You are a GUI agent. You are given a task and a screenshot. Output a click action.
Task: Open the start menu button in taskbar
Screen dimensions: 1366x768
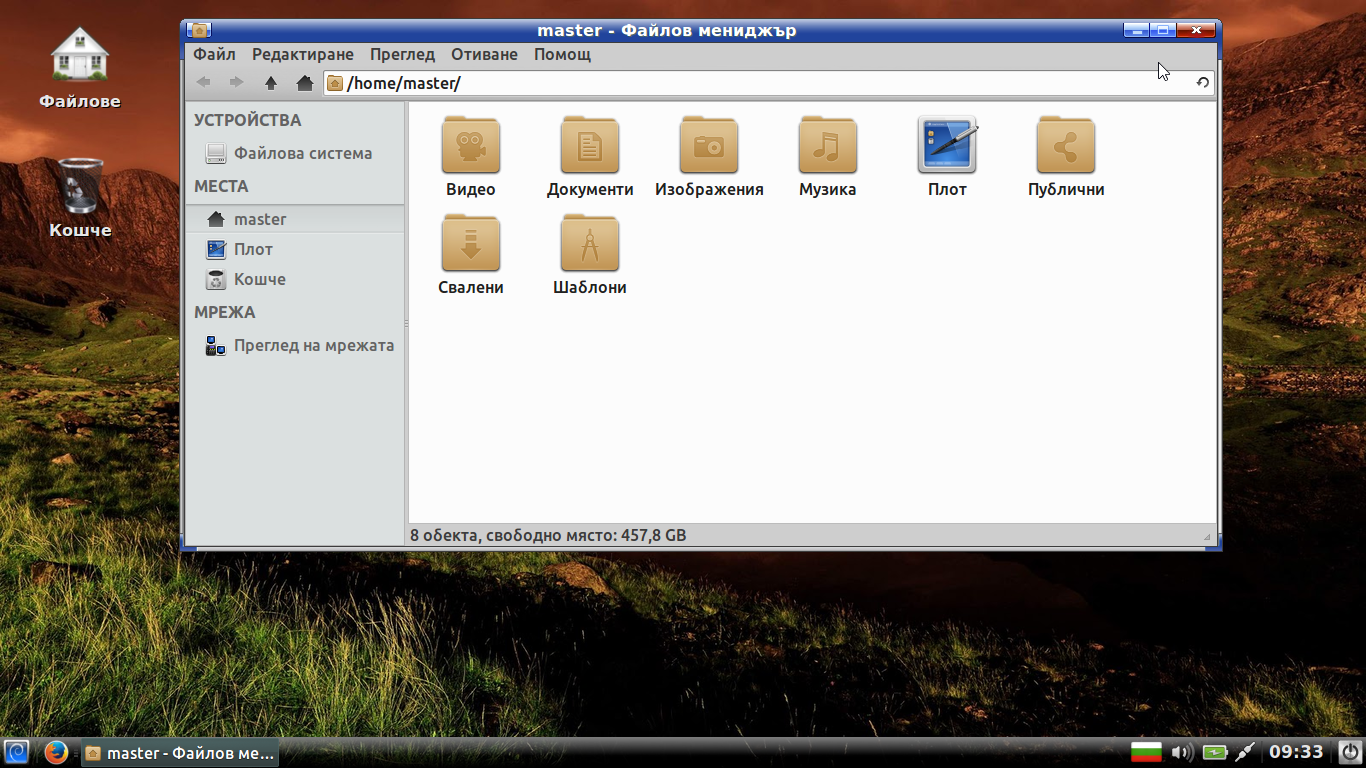click(17, 752)
